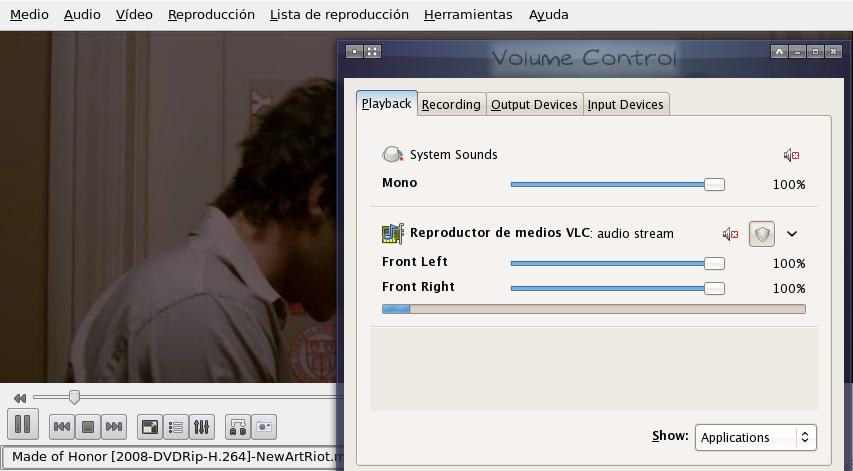Open the Lista de reproducción menu
853x471 pixels.
(339, 15)
